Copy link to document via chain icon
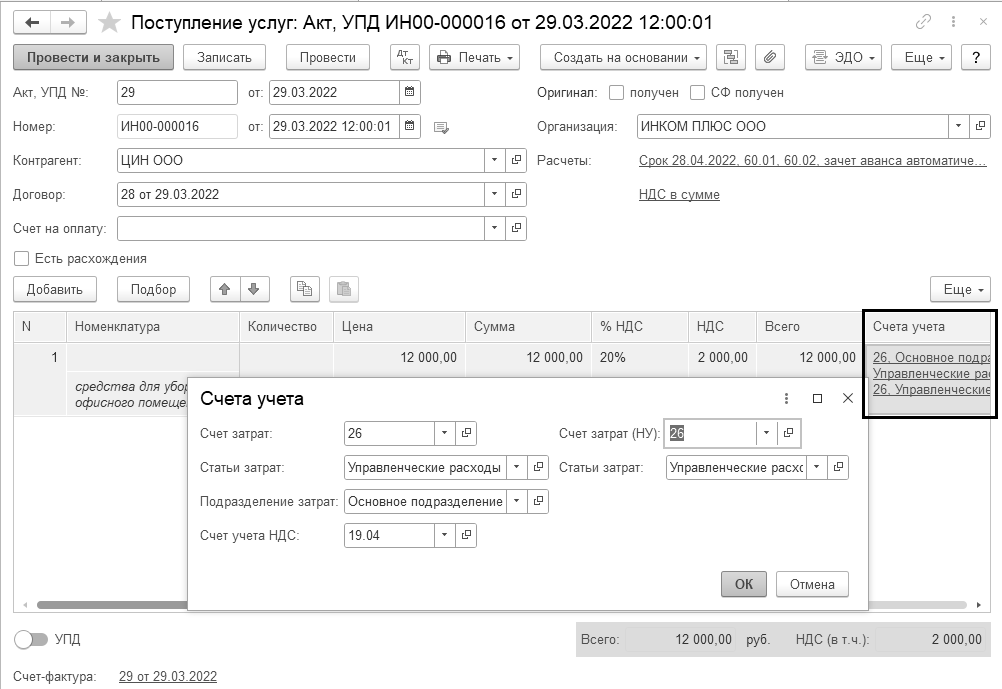The height and width of the screenshot is (689, 1002). [x=923, y=22]
